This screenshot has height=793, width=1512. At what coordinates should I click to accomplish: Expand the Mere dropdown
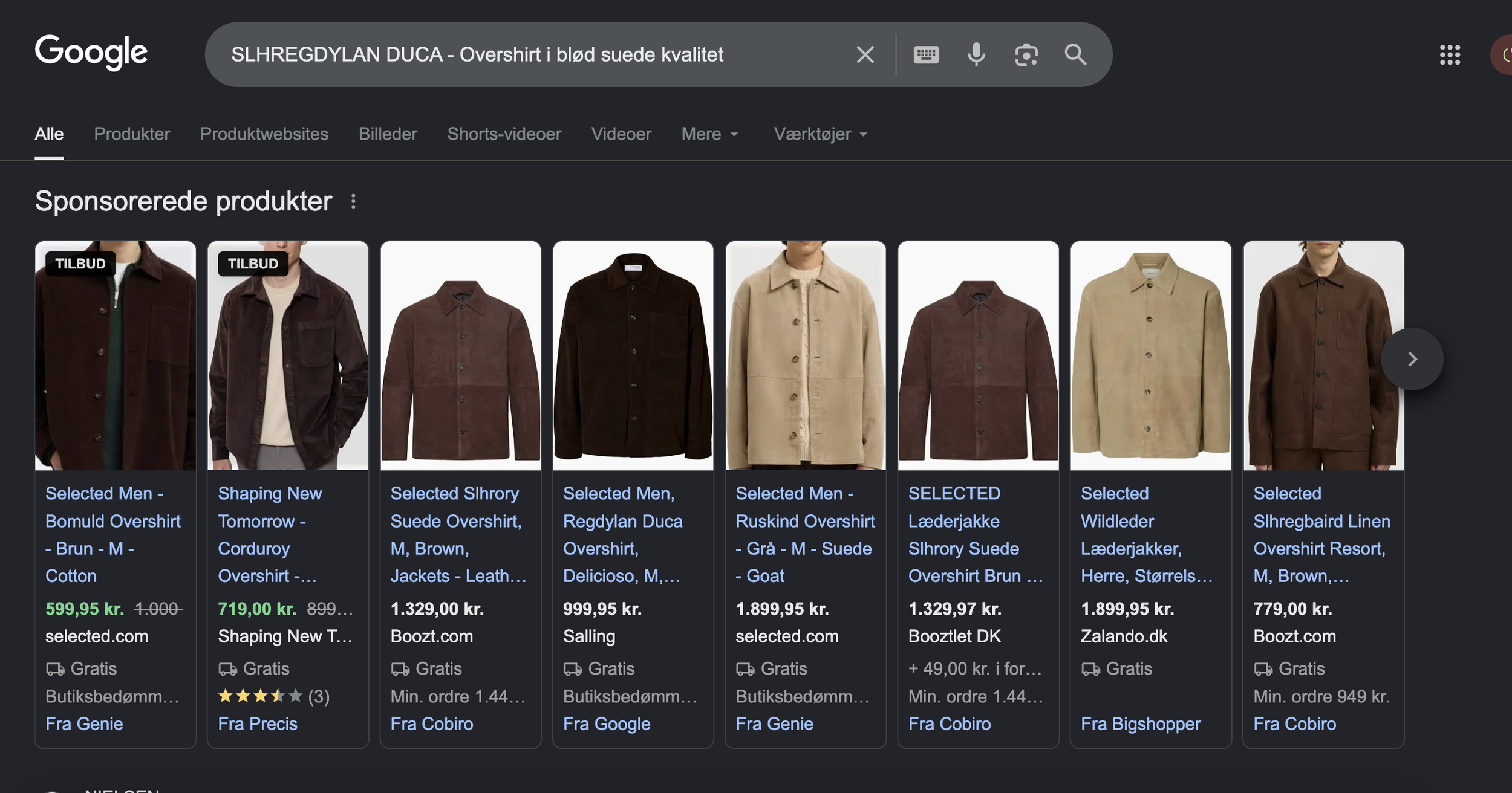(710, 134)
